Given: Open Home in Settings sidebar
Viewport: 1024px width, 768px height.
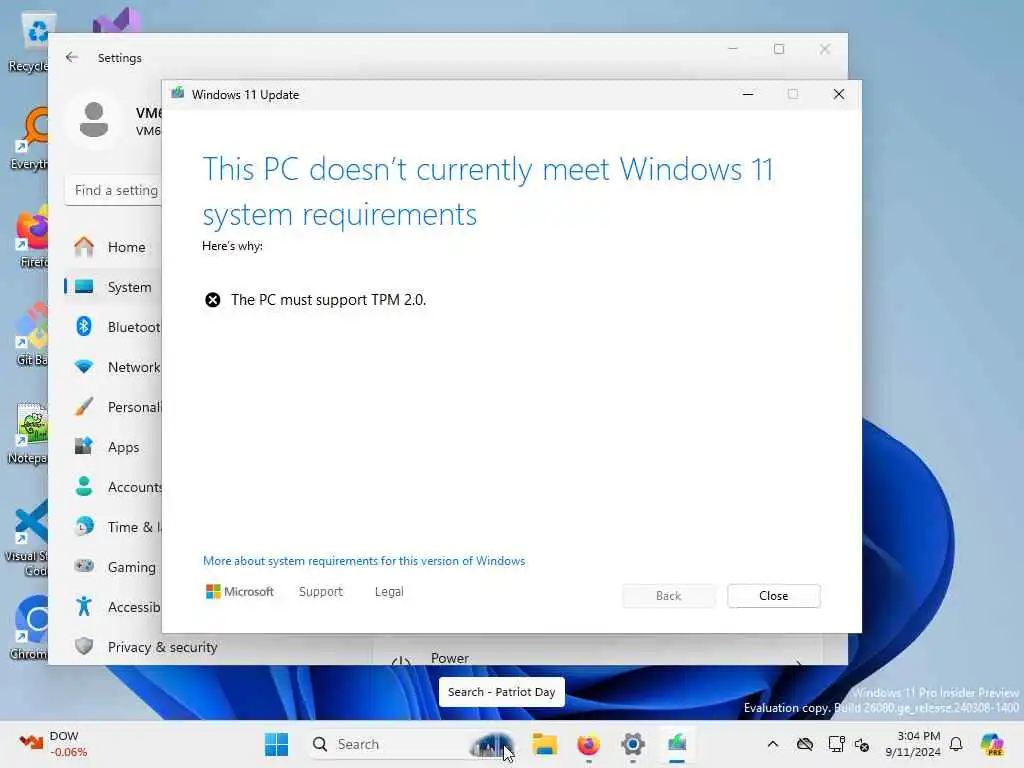Looking at the screenshot, I should pos(112,247).
